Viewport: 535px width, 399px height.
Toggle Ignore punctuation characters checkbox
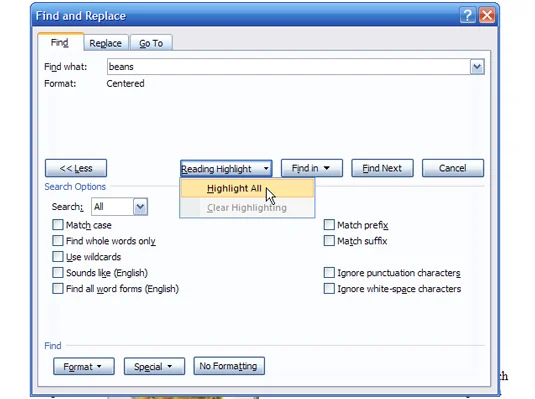tap(329, 273)
